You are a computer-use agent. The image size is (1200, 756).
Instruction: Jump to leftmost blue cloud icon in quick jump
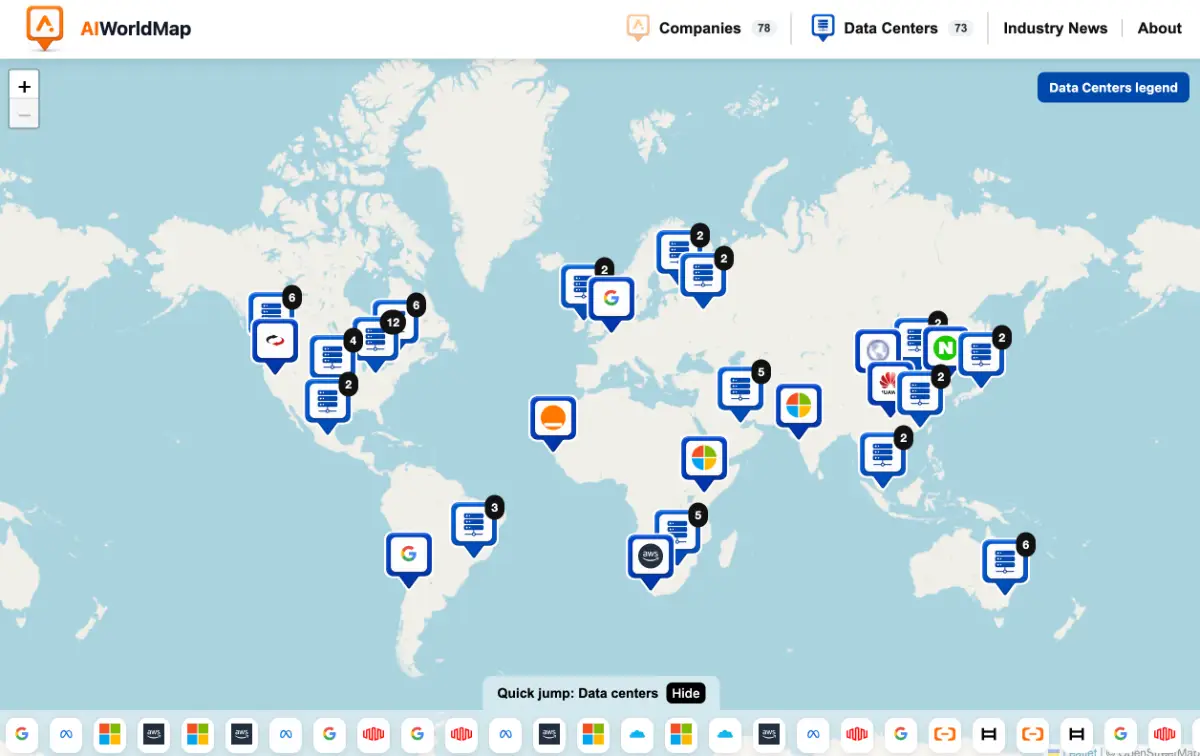(637, 734)
